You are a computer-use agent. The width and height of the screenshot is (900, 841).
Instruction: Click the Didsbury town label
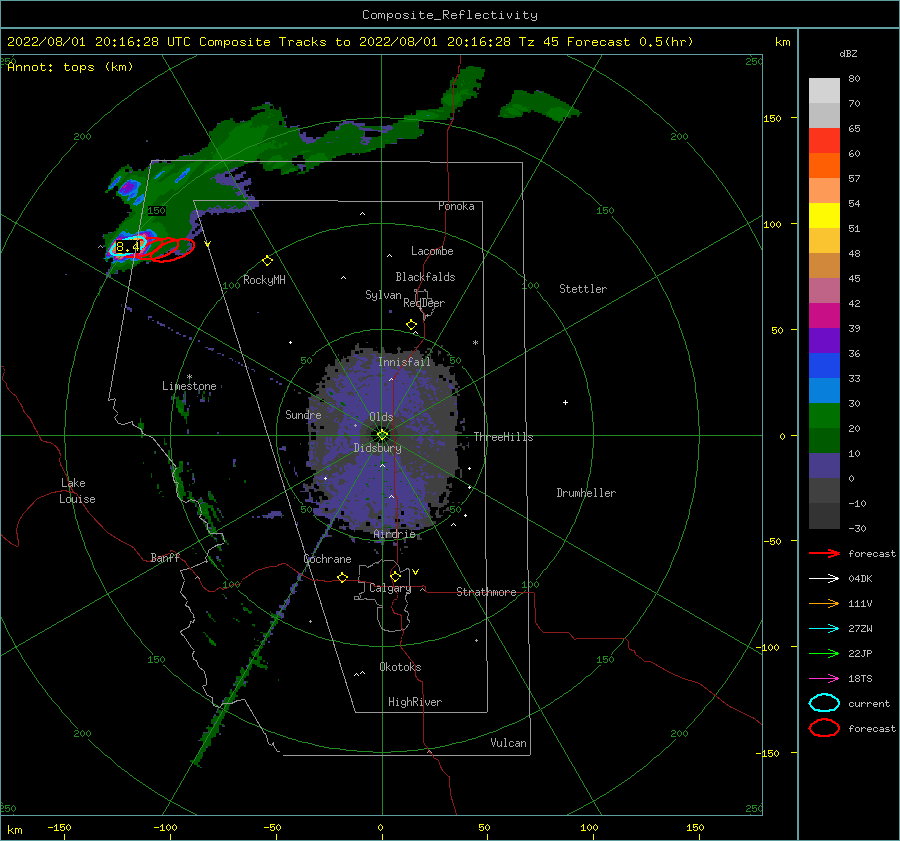pos(378,448)
